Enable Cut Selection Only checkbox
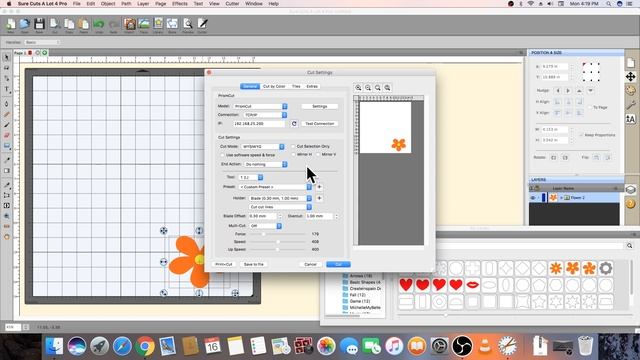 293,146
